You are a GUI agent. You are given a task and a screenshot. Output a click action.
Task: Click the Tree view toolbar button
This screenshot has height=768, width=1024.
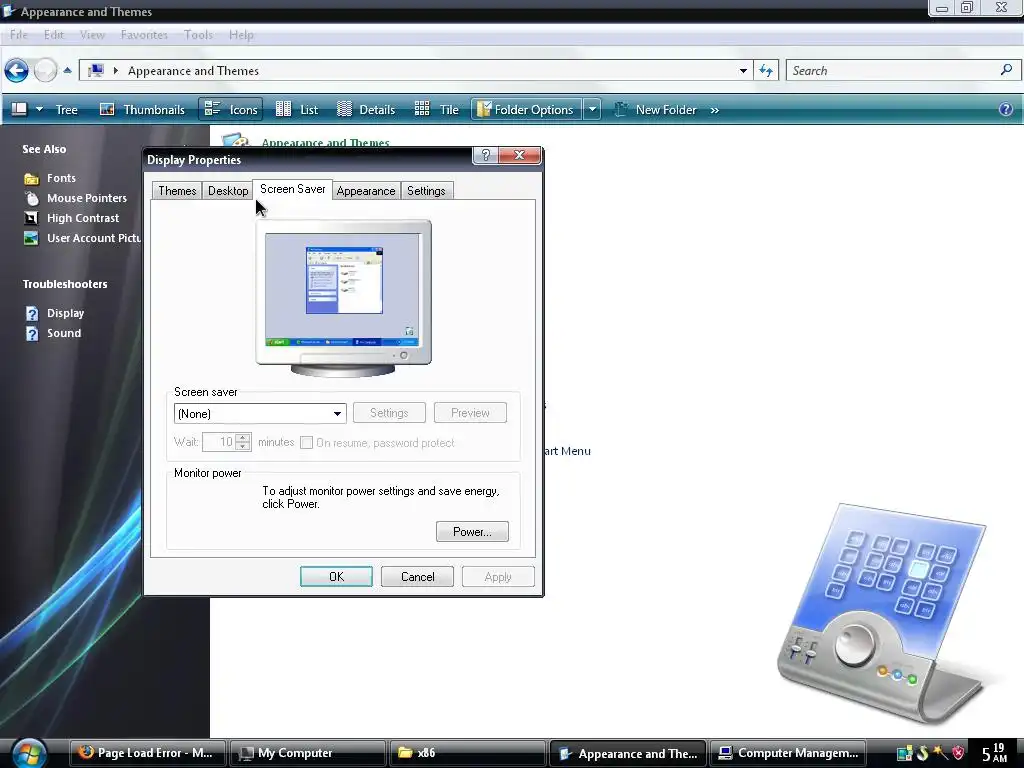(67, 110)
